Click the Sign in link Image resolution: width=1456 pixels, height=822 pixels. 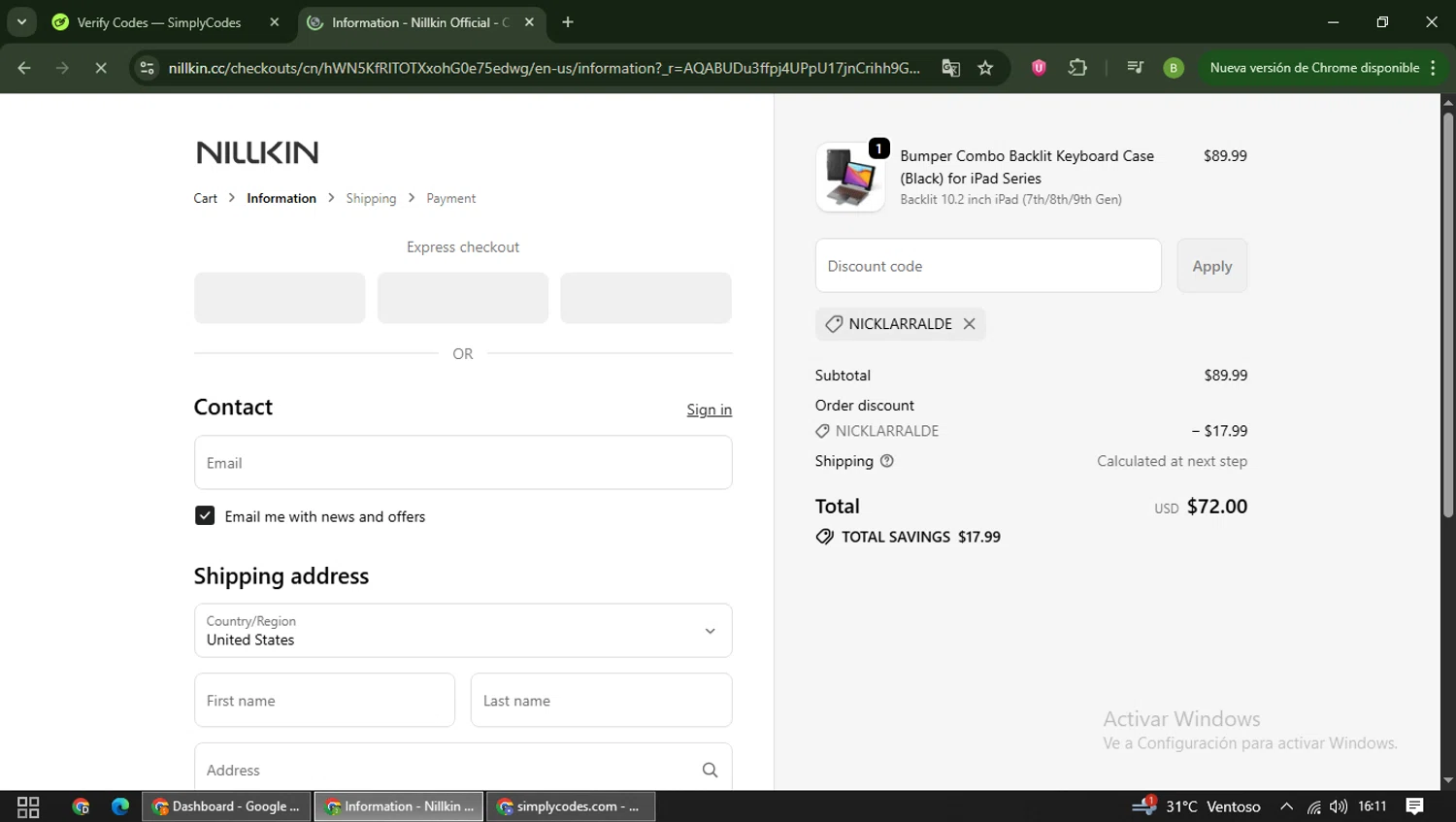[710, 410]
